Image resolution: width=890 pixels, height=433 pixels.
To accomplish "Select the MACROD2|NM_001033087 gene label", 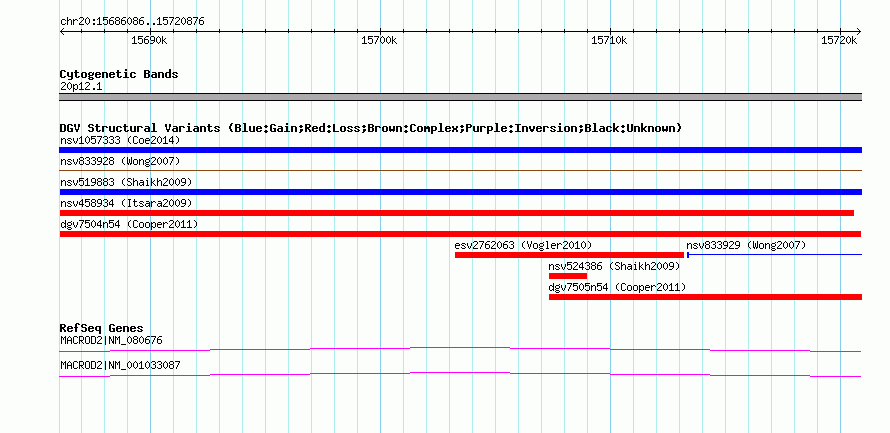I will [120, 365].
